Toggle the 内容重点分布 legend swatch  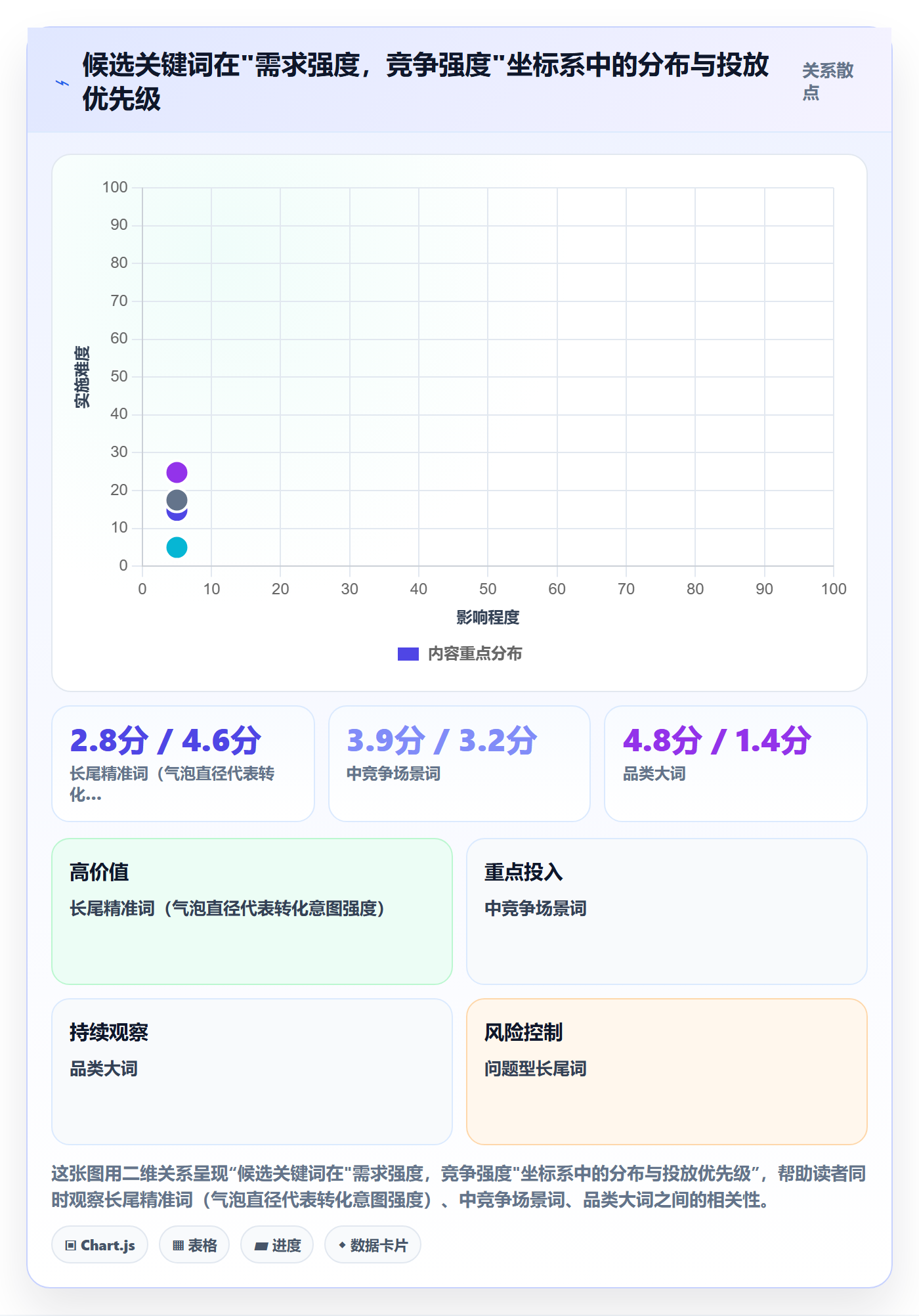coord(408,654)
